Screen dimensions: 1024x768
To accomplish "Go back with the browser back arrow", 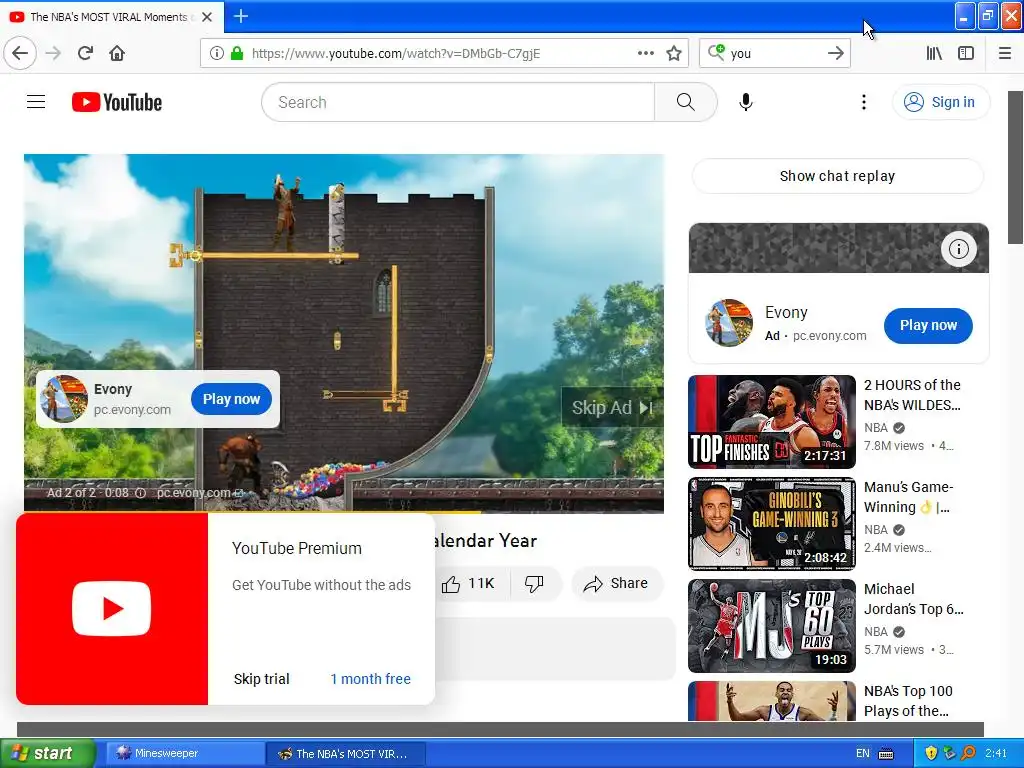I will point(20,53).
